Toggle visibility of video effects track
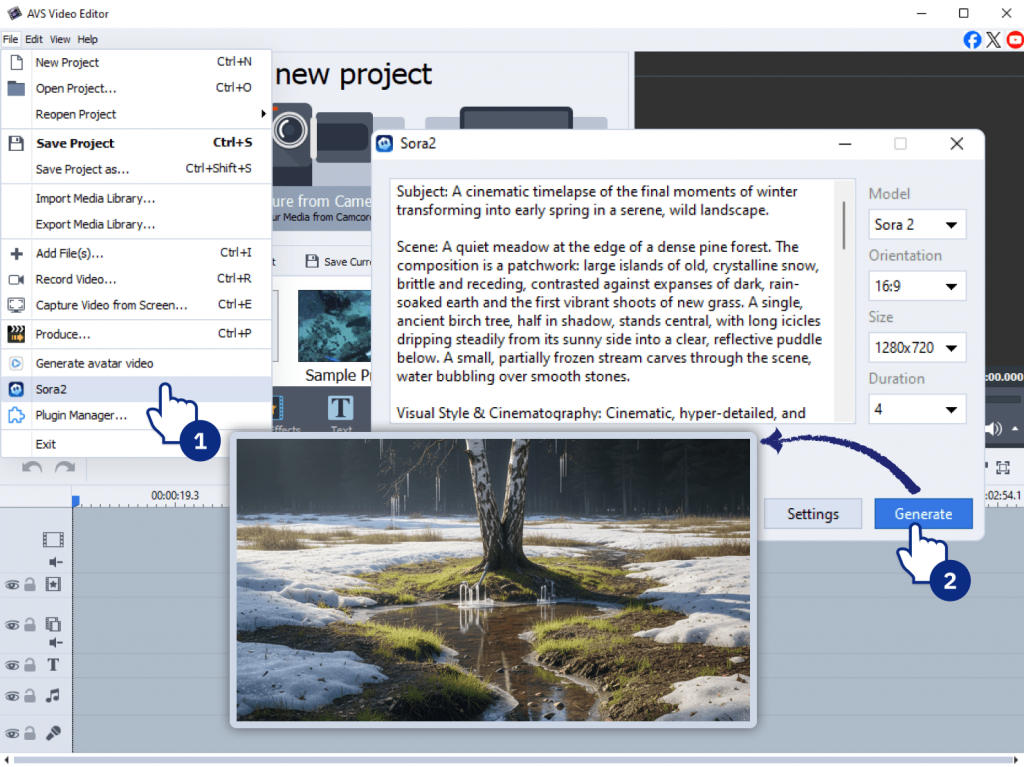Screen dimensions: 1024x767 pos(12,585)
